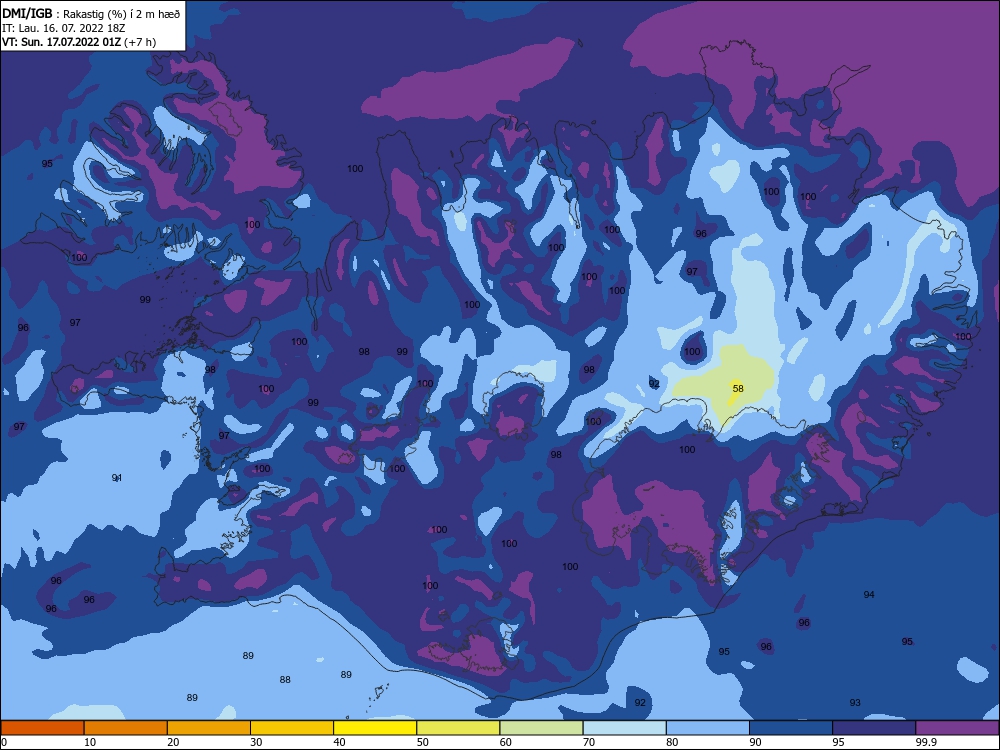
Task: Click the dark indigo 95-99.9 legend swatch
Action: tap(874, 728)
